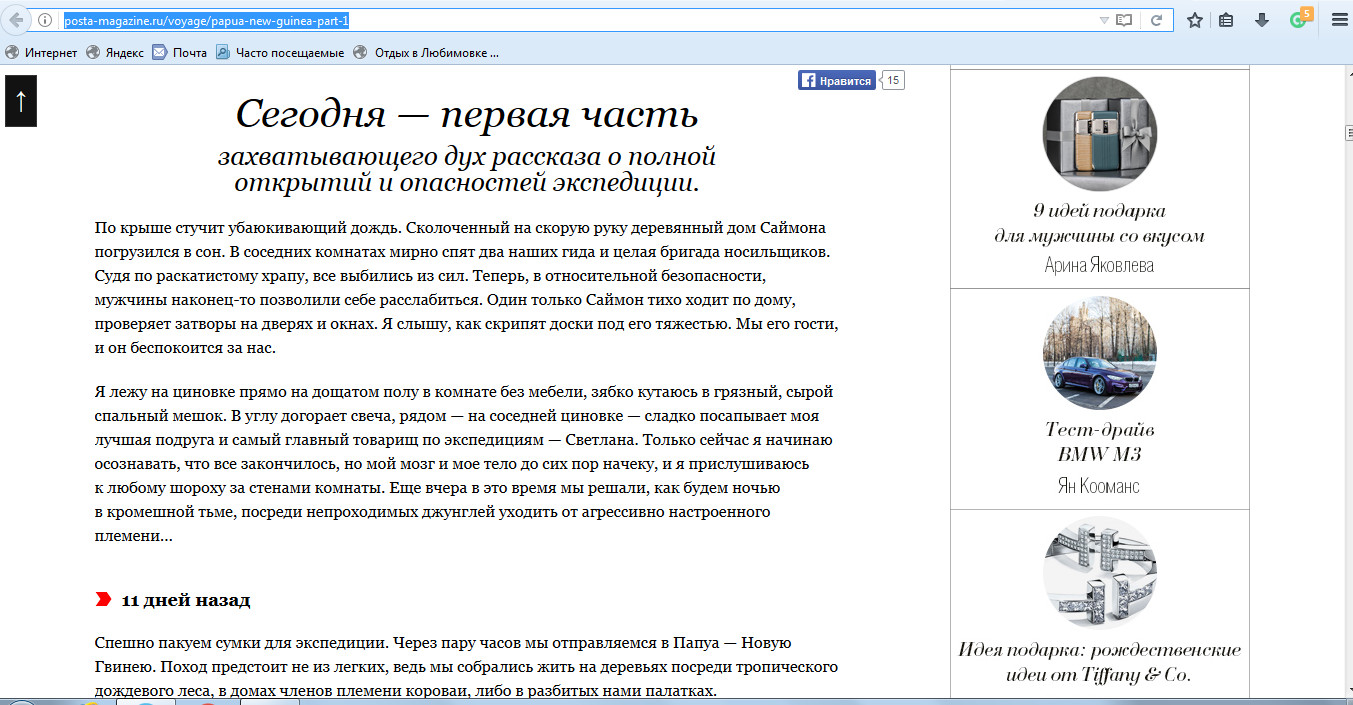1353x705 pixels.
Task: Click the paragraph starting Я лежу на циновке
Action: click(464, 464)
